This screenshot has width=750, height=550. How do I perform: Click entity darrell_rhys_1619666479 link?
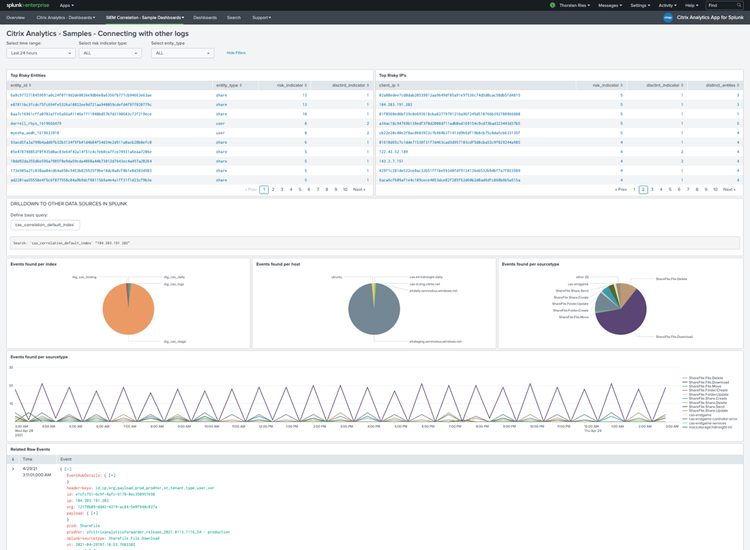pyautogui.click(x=36, y=123)
